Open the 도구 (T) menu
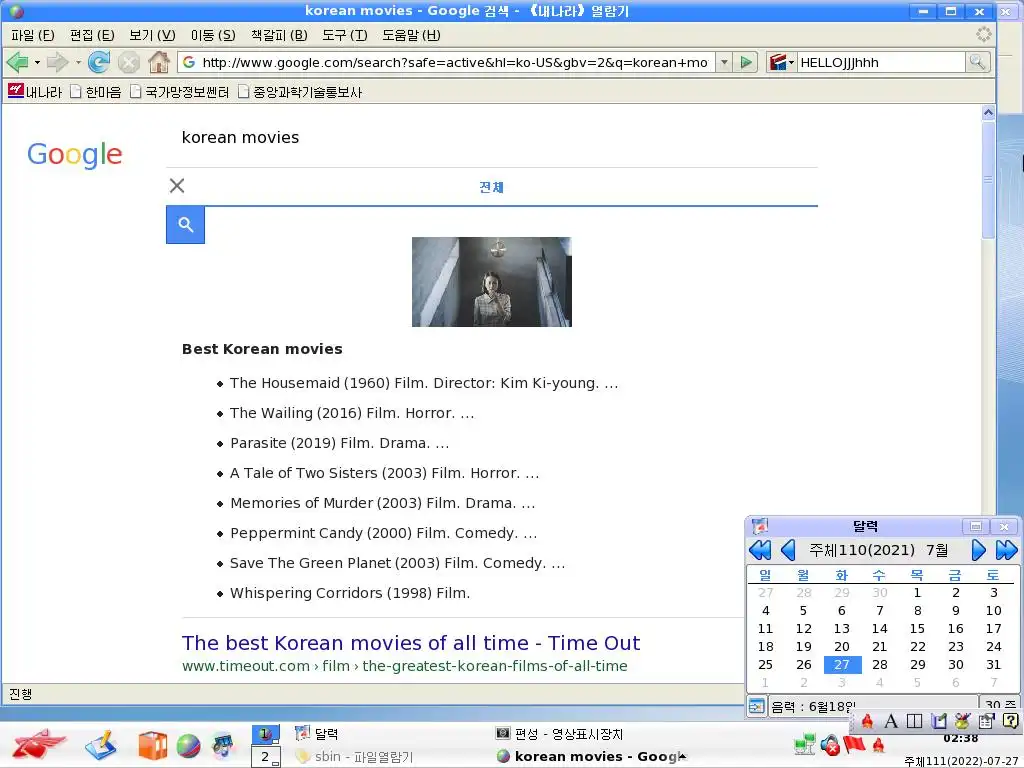Viewport: 1024px width, 768px height. [345, 35]
